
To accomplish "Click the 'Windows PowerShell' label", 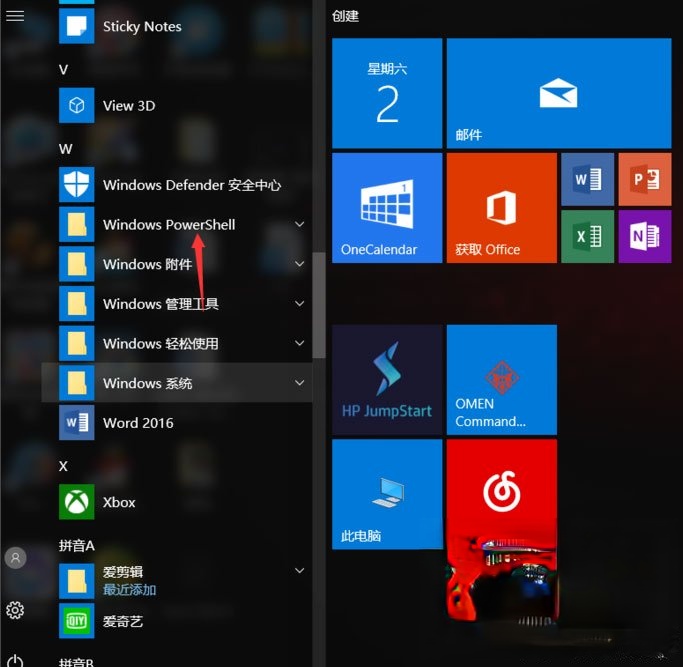I will [169, 225].
